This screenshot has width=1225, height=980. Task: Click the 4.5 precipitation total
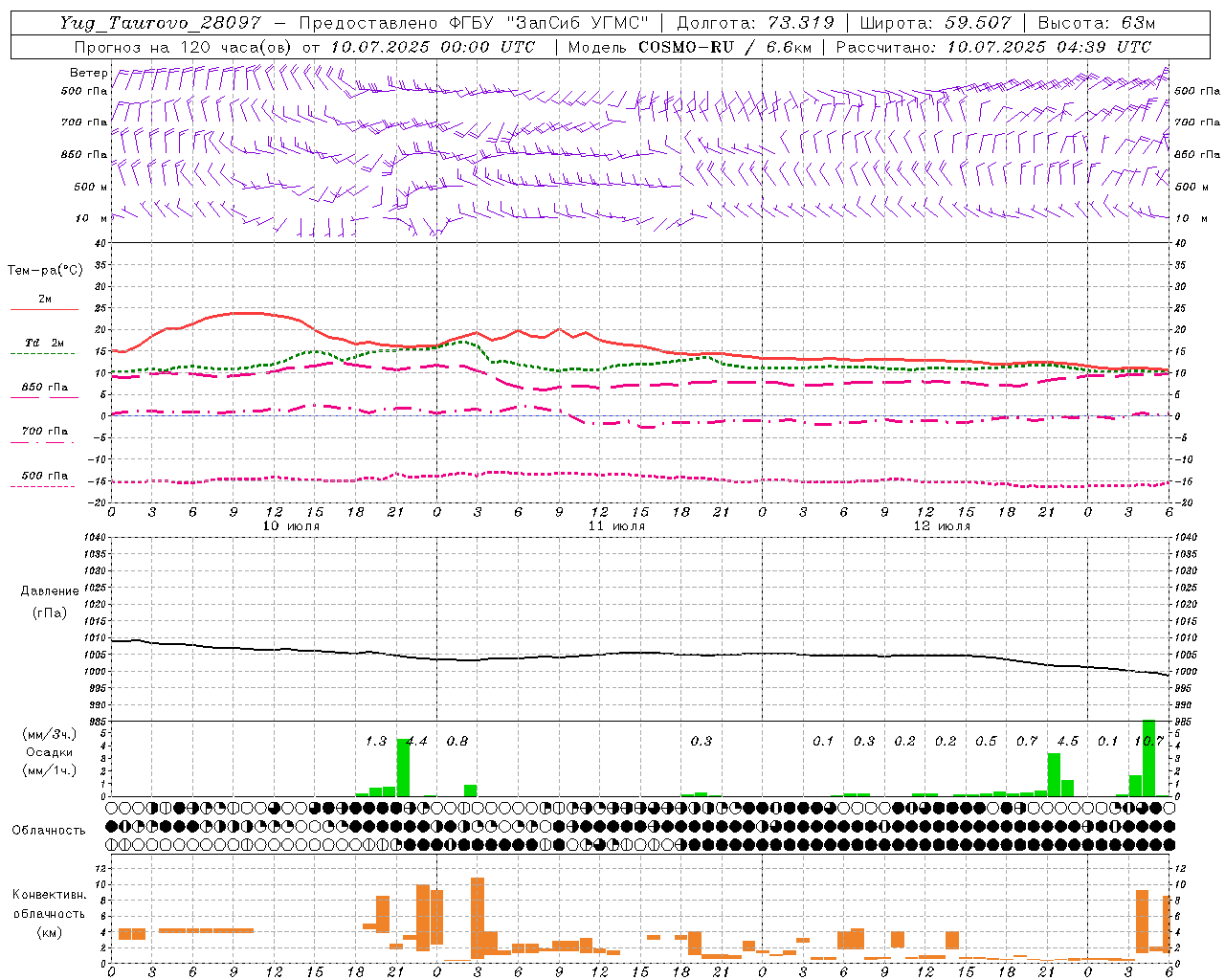tap(1067, 741)
